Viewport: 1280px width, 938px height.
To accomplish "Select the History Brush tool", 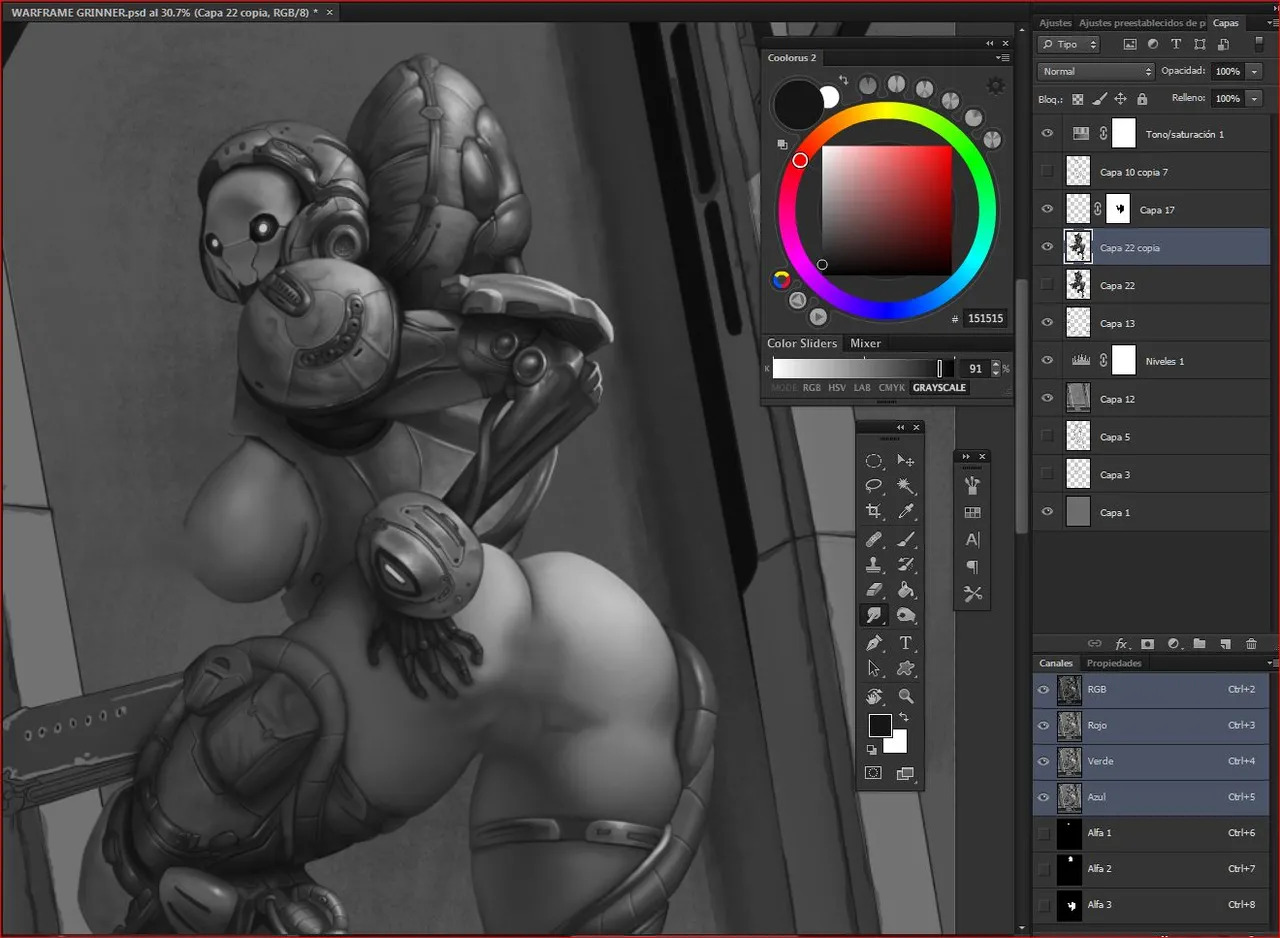I will pos(906,565).
